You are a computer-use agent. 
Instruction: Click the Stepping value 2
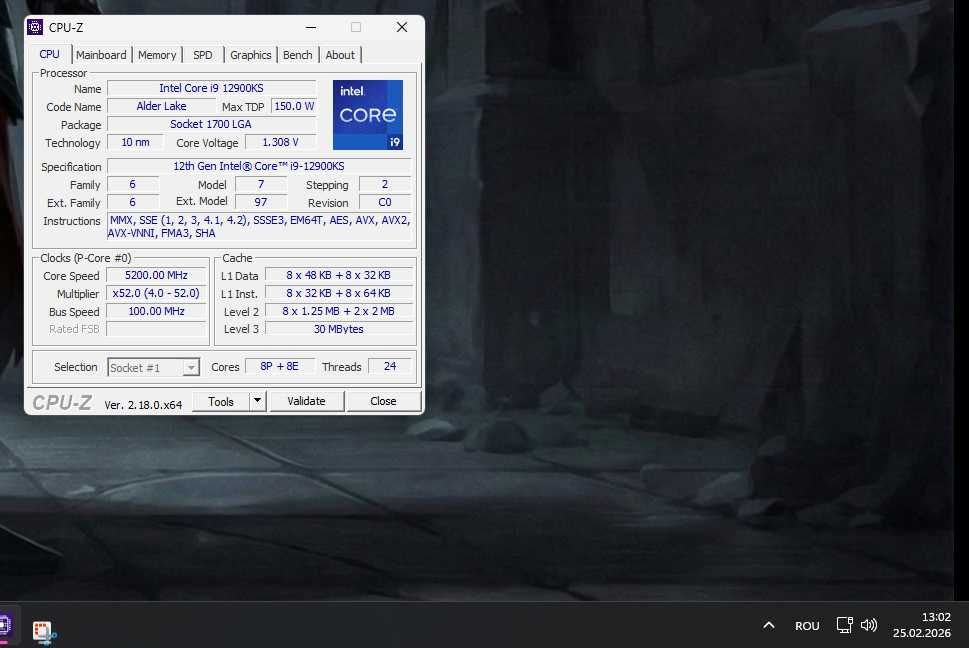pos(385,184)
